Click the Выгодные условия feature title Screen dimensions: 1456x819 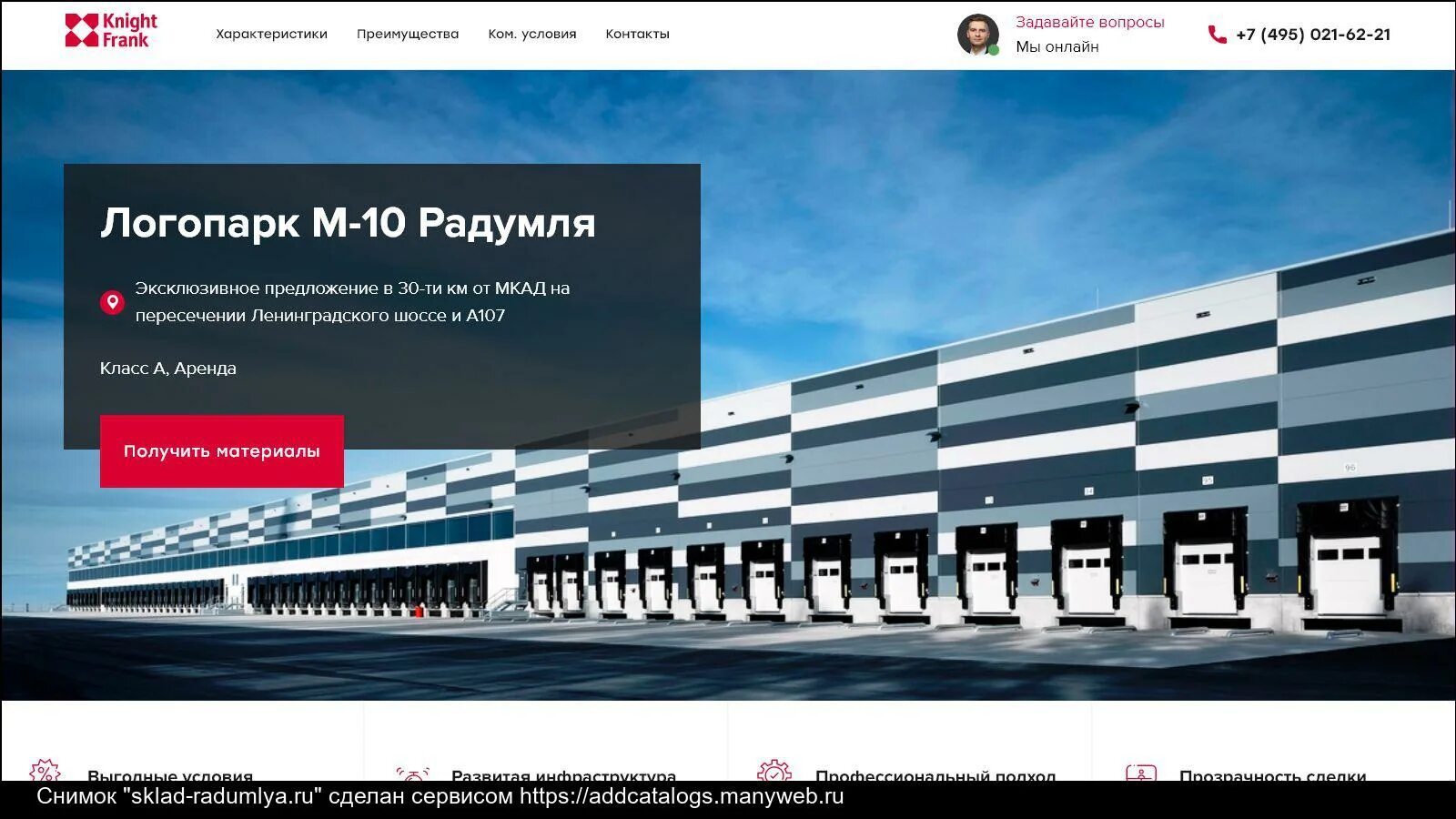pos(170,774)
